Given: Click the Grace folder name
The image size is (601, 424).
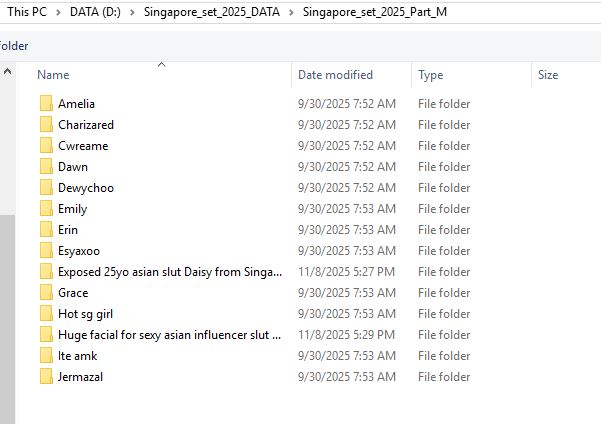Looking at the screenshot, I should pyautogui.click(x=73, y=293).
